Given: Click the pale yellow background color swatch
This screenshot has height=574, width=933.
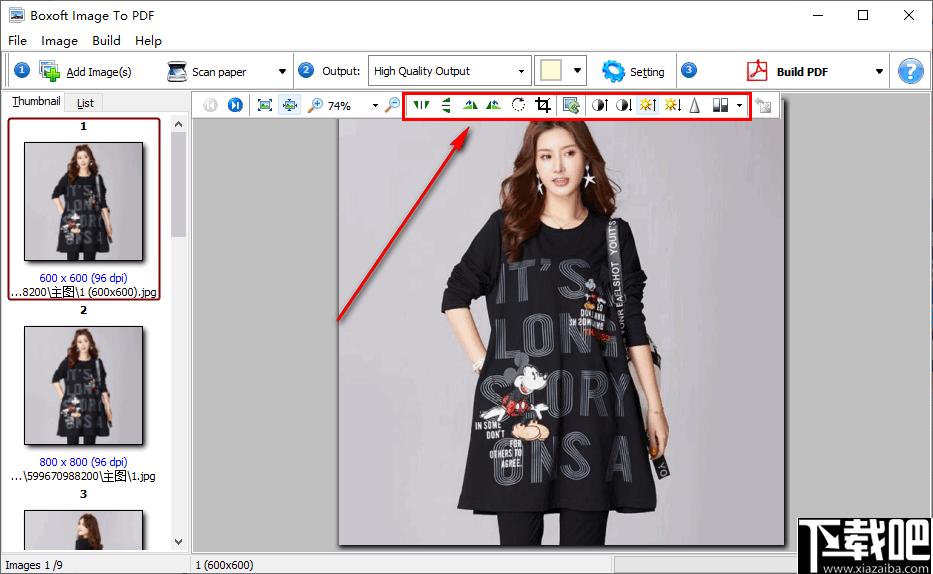Looking at the screenshot, I should pos(550,71).
